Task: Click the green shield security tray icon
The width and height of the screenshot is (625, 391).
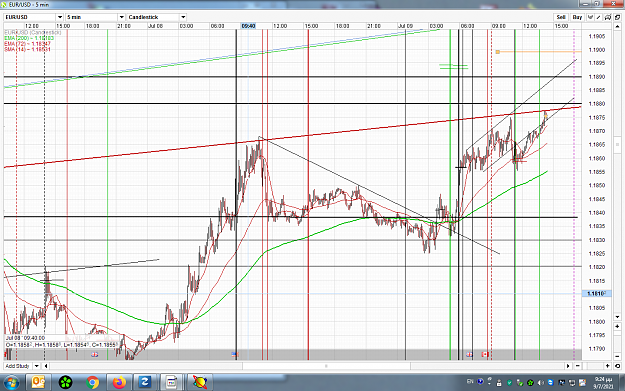Action: pyautogui.click(x=509, y=383)
